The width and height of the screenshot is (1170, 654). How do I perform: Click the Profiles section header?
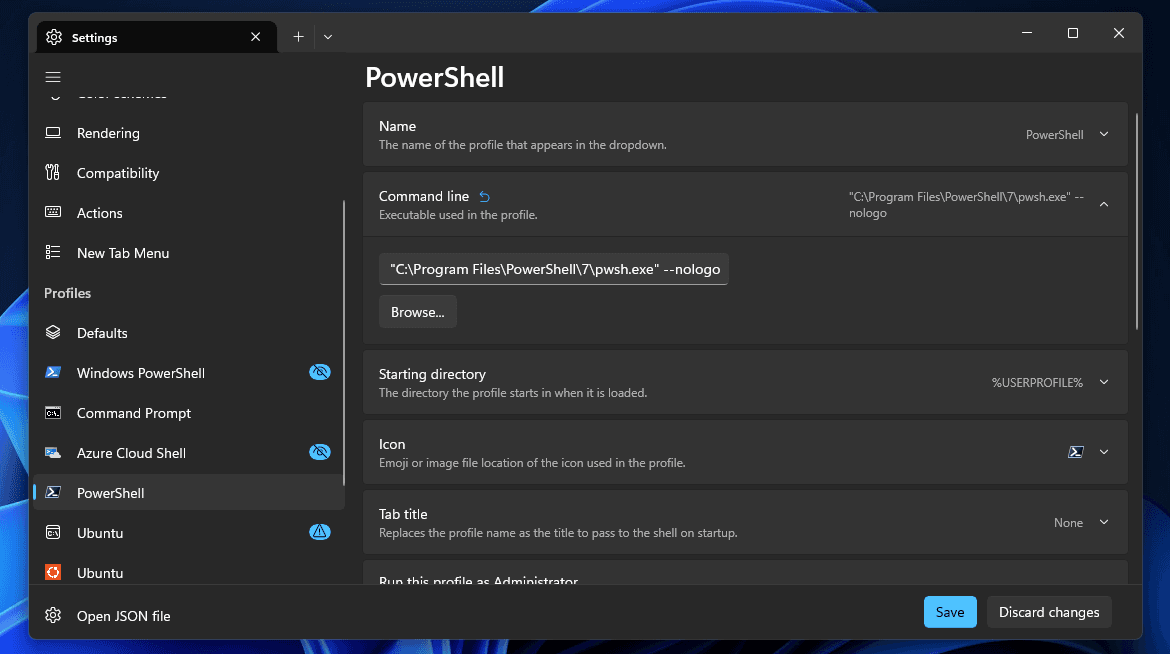point(67,293)
